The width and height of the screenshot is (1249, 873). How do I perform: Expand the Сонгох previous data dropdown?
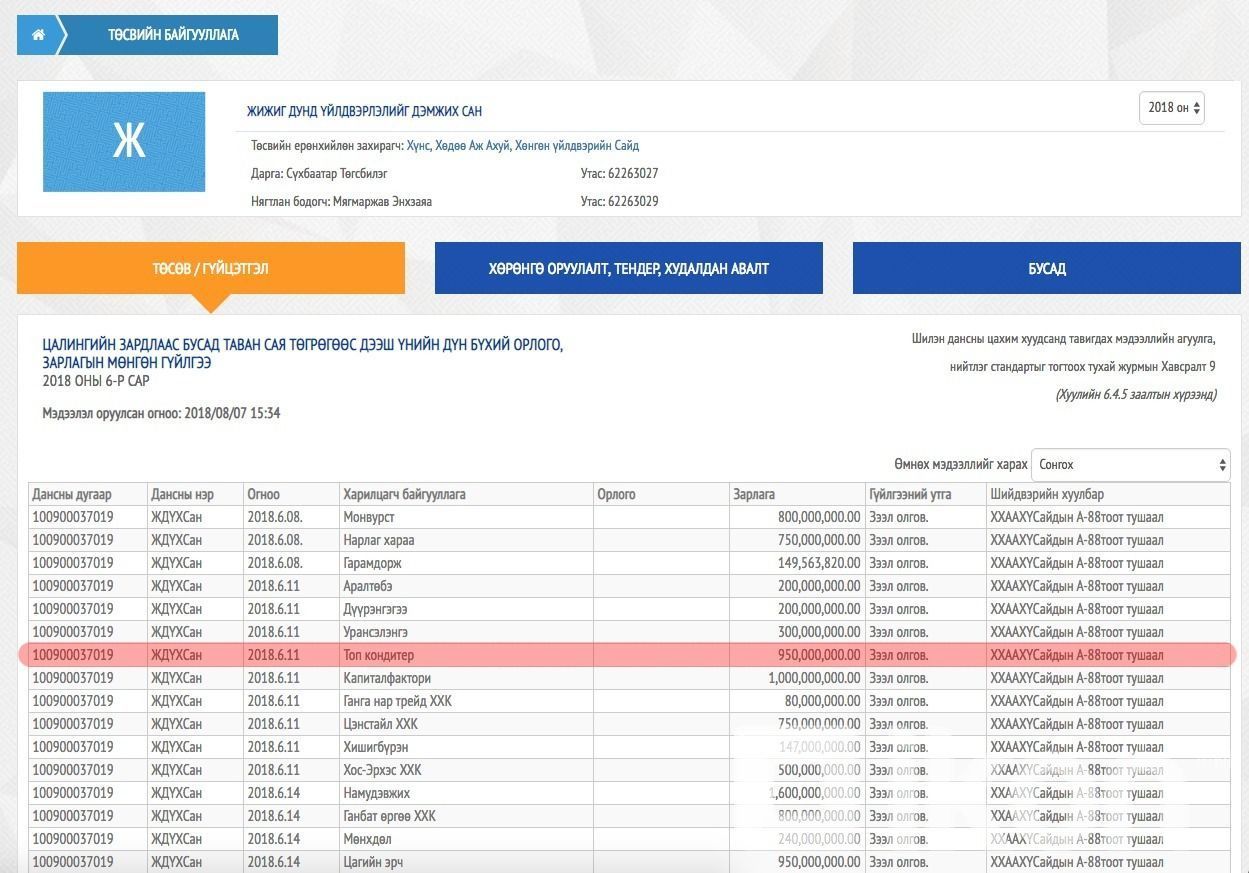tap(1130, 464)
